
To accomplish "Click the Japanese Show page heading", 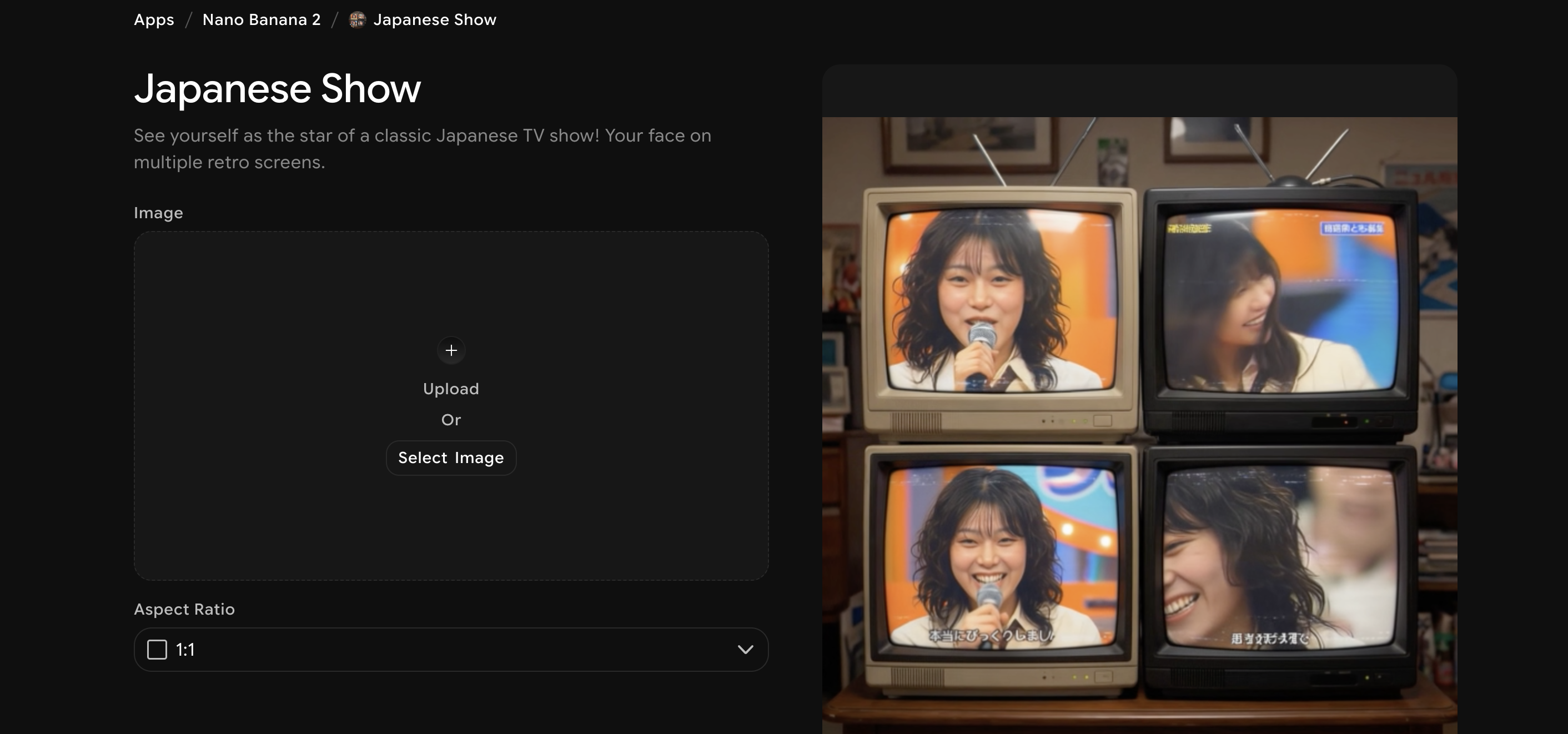I will pos(278,89).
